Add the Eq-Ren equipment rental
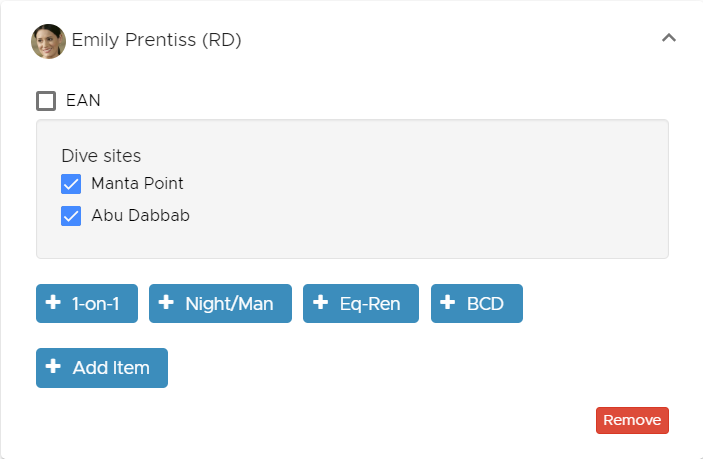The image size is (703, 459). pyautogui.click(x=361, y=303)
